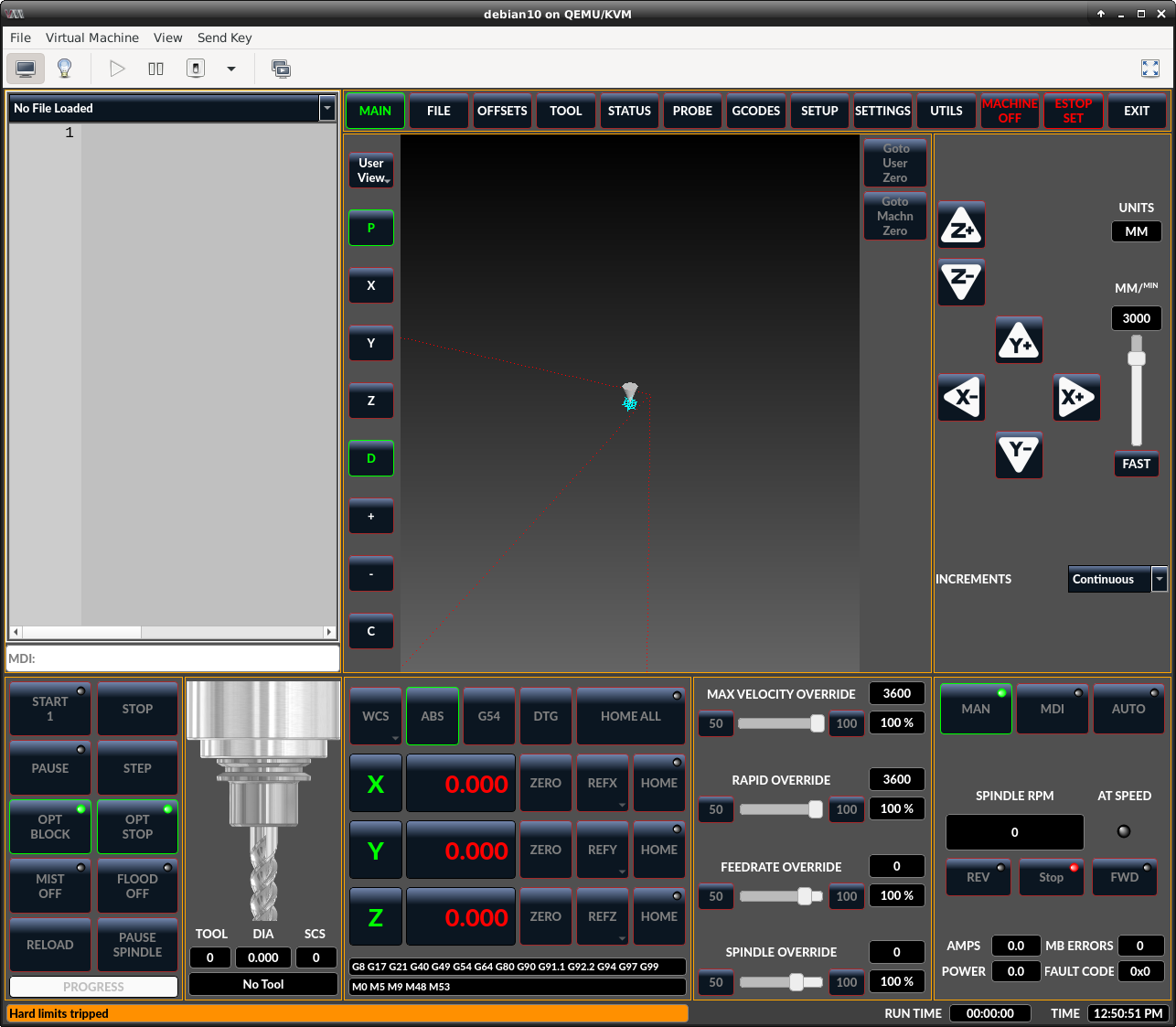Screen dimensions: 1176x1027
Task: Expand the REFY dropdown button
Action: coord(603,850)
